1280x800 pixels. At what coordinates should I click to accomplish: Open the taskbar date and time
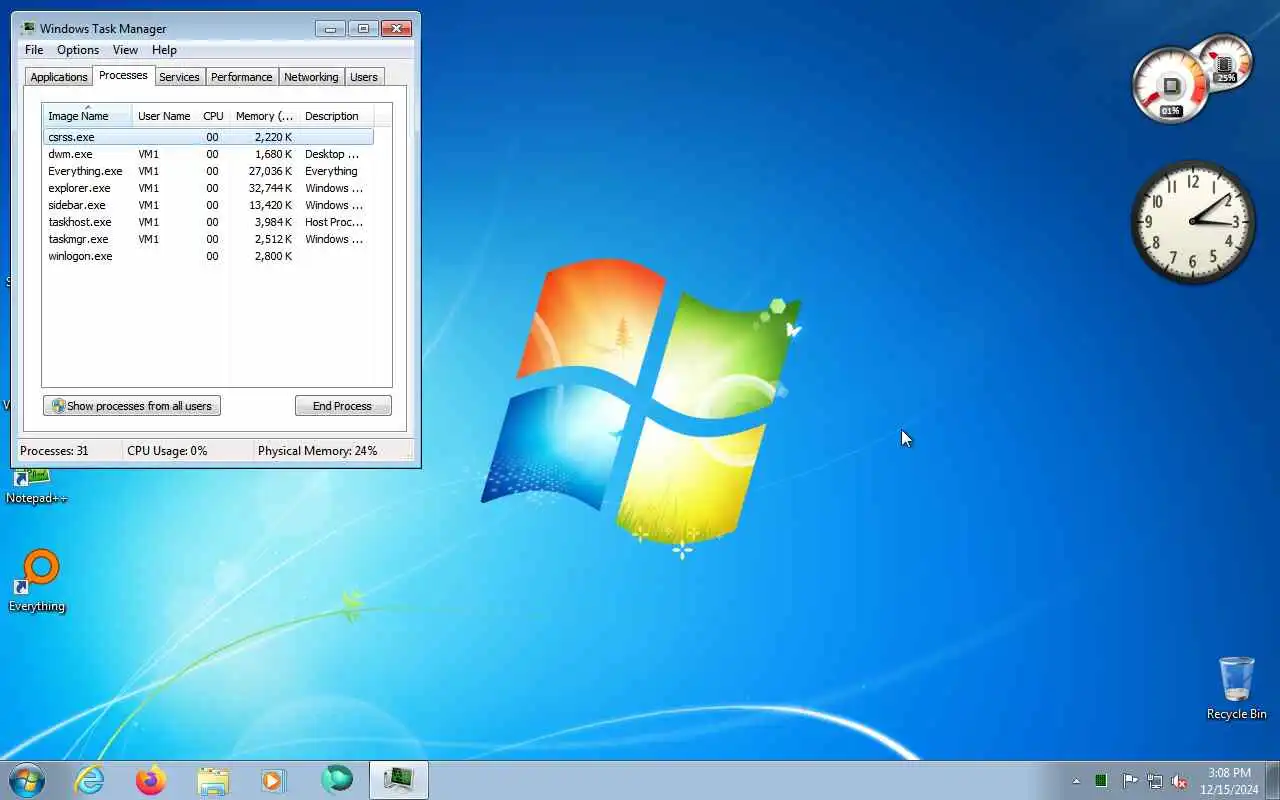click(x=1229, y=781)
